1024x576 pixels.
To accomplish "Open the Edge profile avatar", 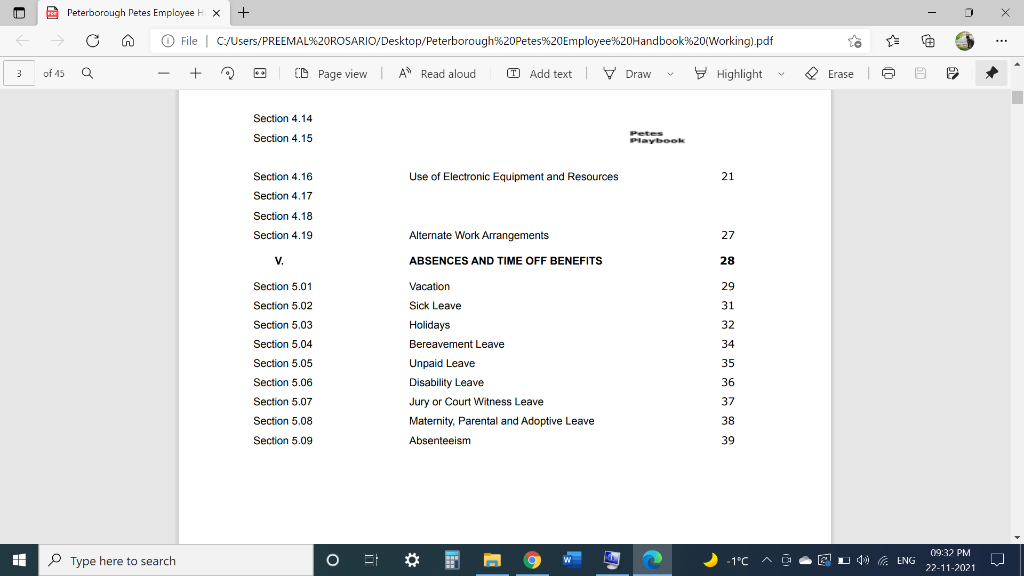I will pyautogui.click(x=963, y=41).
